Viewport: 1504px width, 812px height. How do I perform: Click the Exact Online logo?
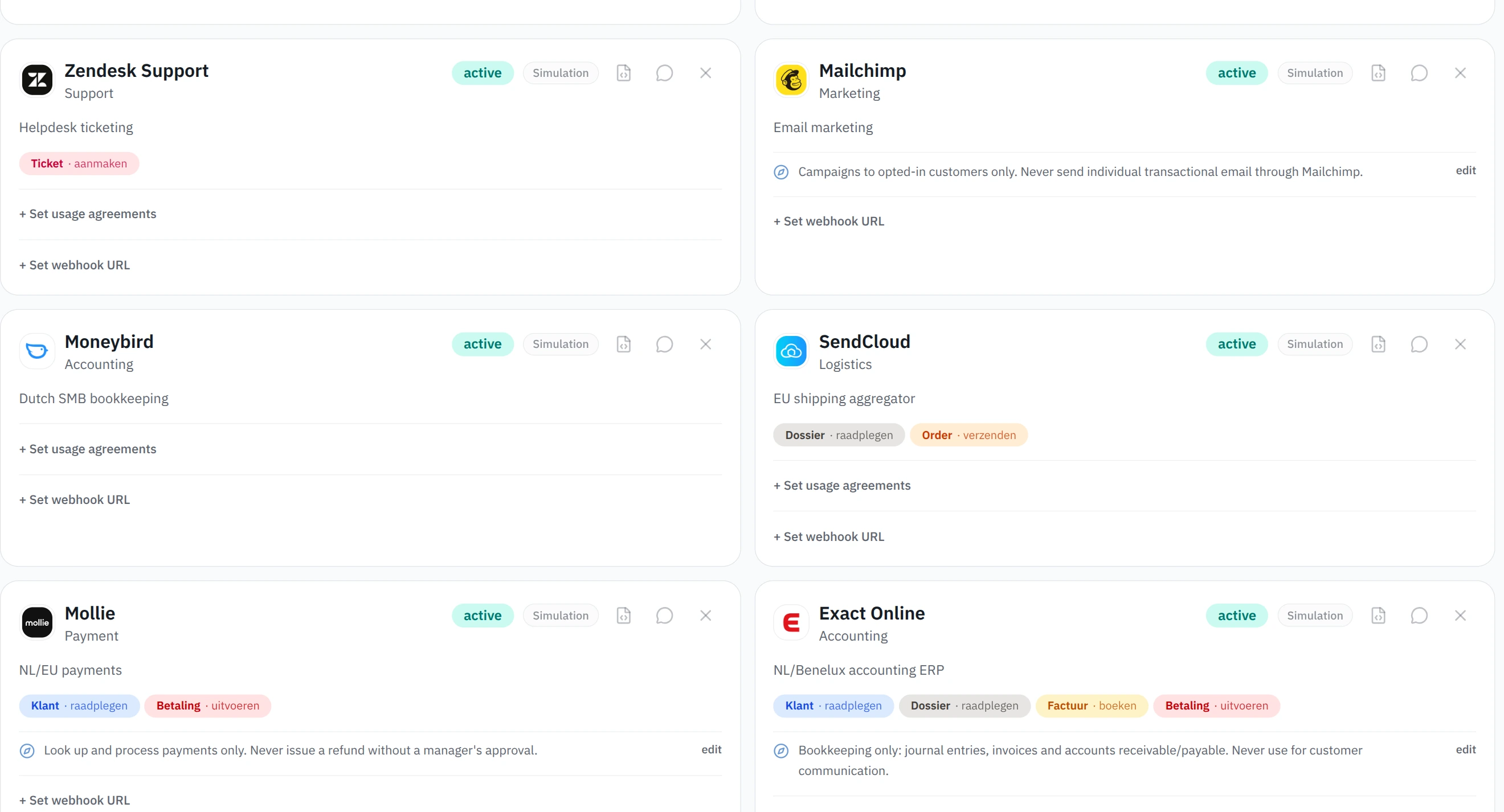tap(791, 622)
